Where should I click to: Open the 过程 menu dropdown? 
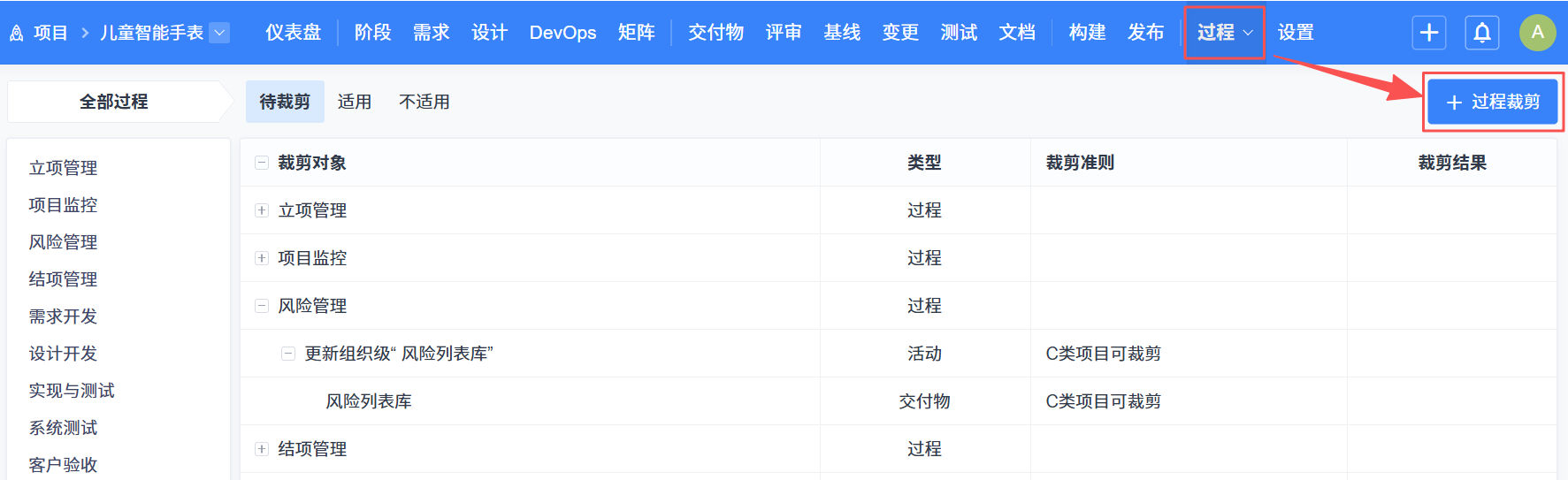point(1224,33)
